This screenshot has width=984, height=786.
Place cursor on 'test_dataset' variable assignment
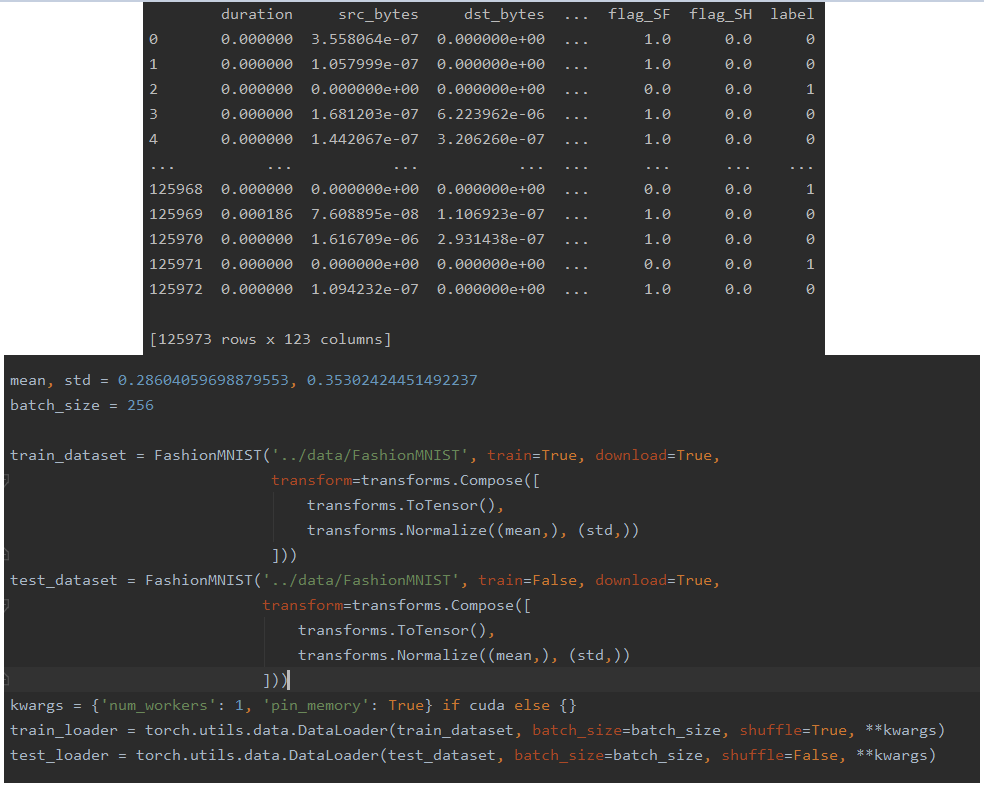click(63, 581)
